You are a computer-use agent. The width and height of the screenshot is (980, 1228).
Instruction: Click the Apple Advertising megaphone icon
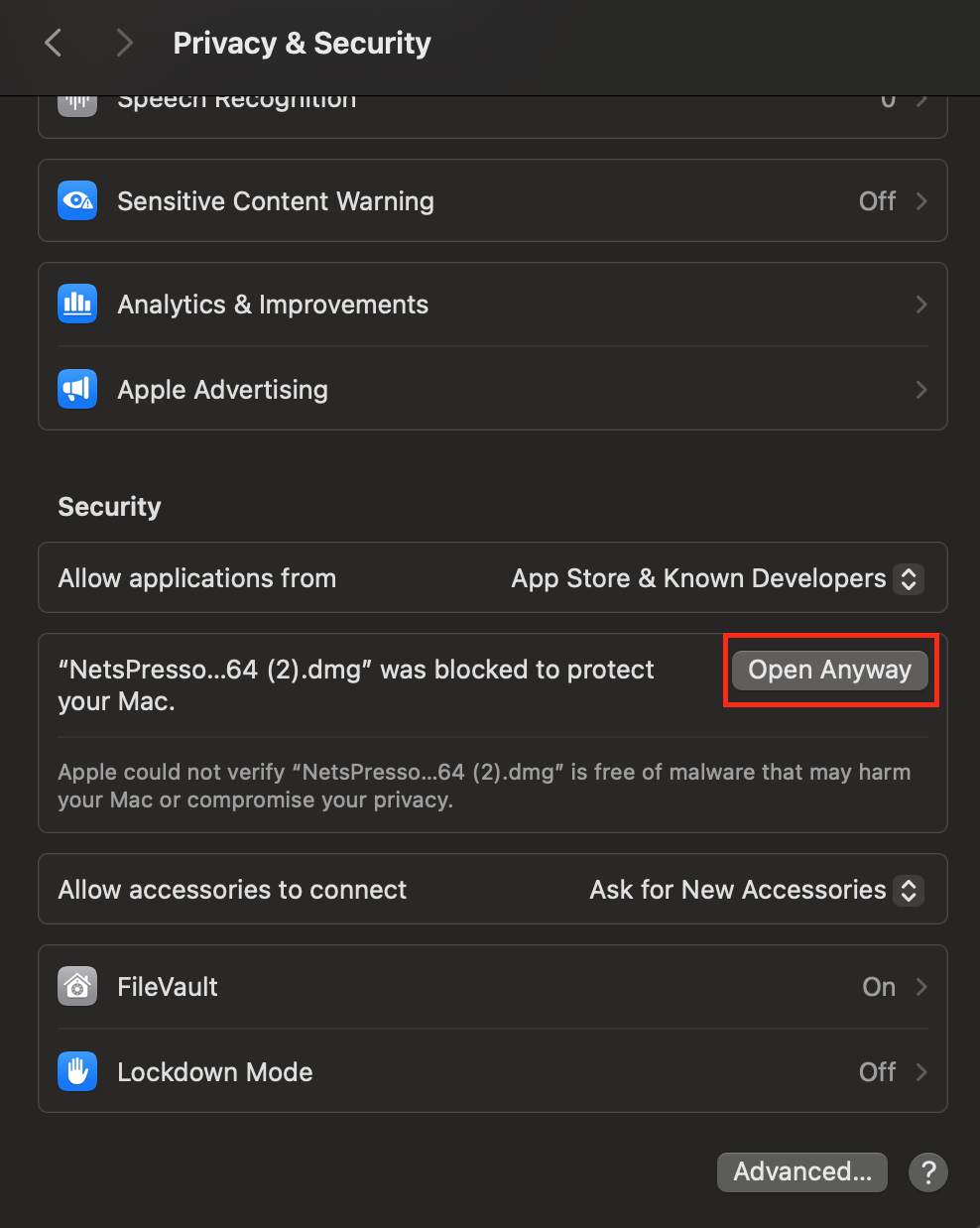pos(77,389)
